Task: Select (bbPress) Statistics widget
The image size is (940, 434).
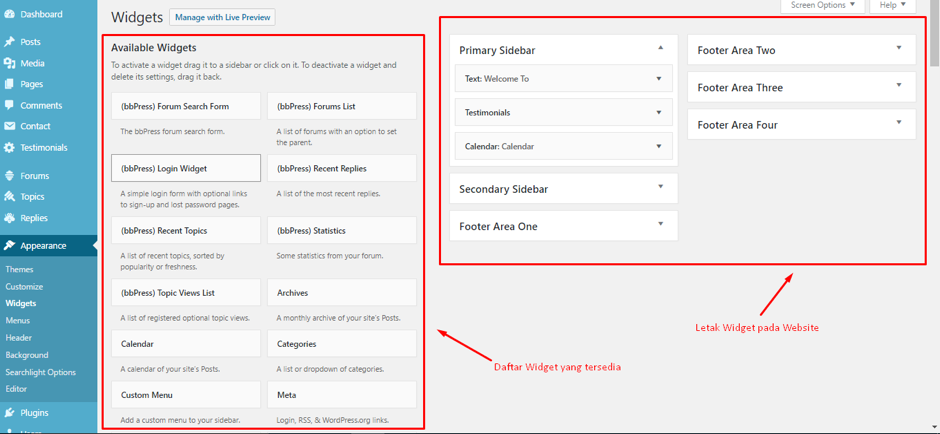Action: (x=342, y=230)
